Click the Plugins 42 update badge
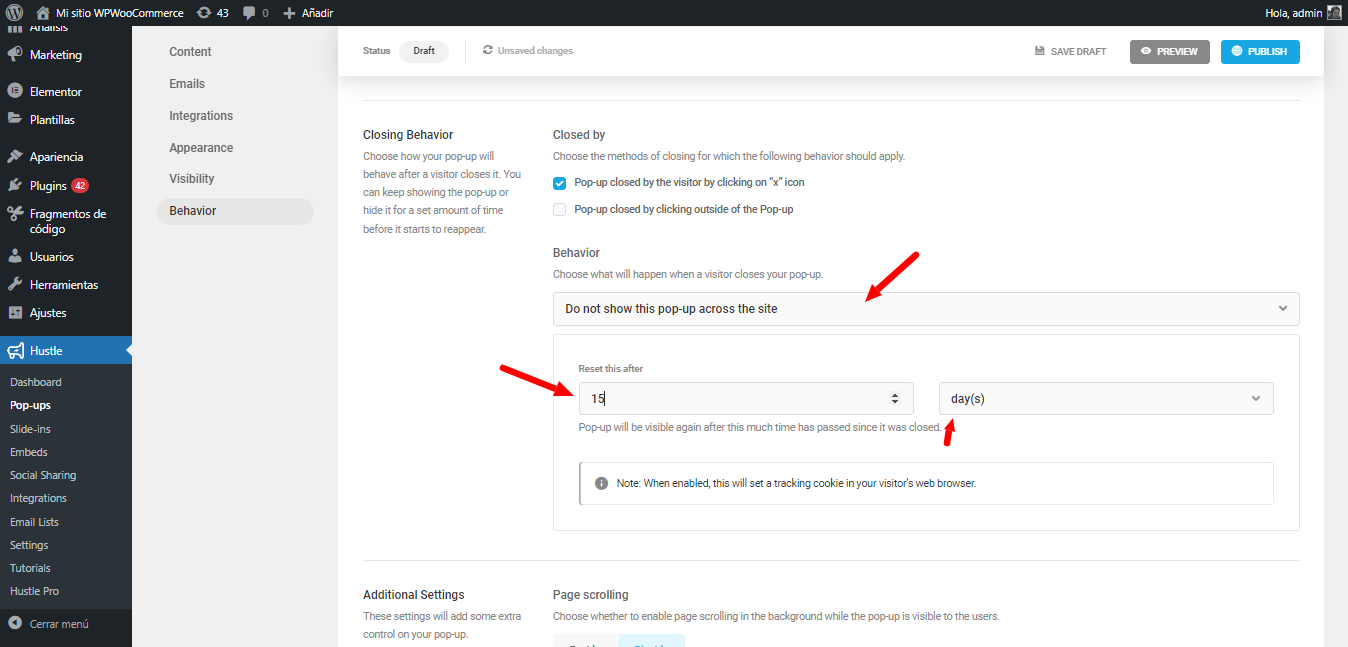The width and height of the screenshot is (1348, 647). pos(80,186)
